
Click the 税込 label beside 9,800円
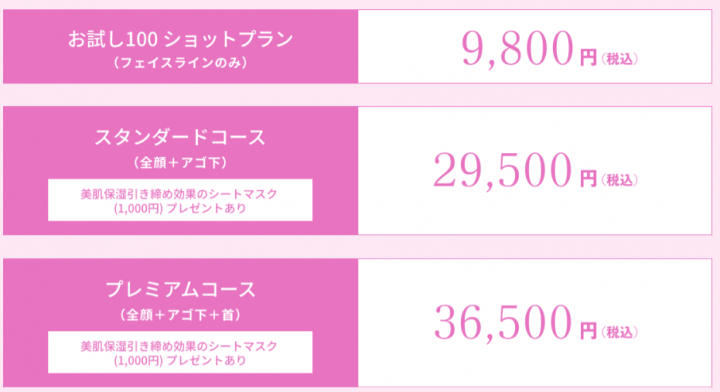(619, 59)
